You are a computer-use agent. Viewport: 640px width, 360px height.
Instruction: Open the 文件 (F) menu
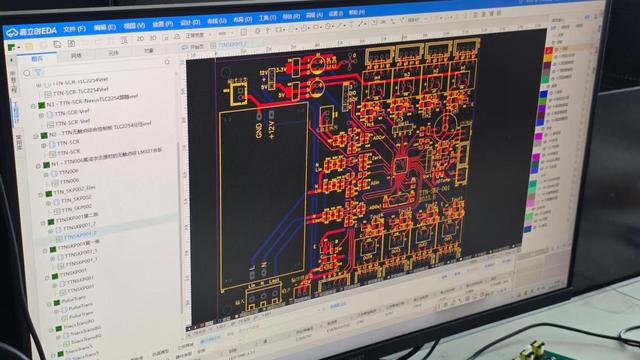click(74, 29)
